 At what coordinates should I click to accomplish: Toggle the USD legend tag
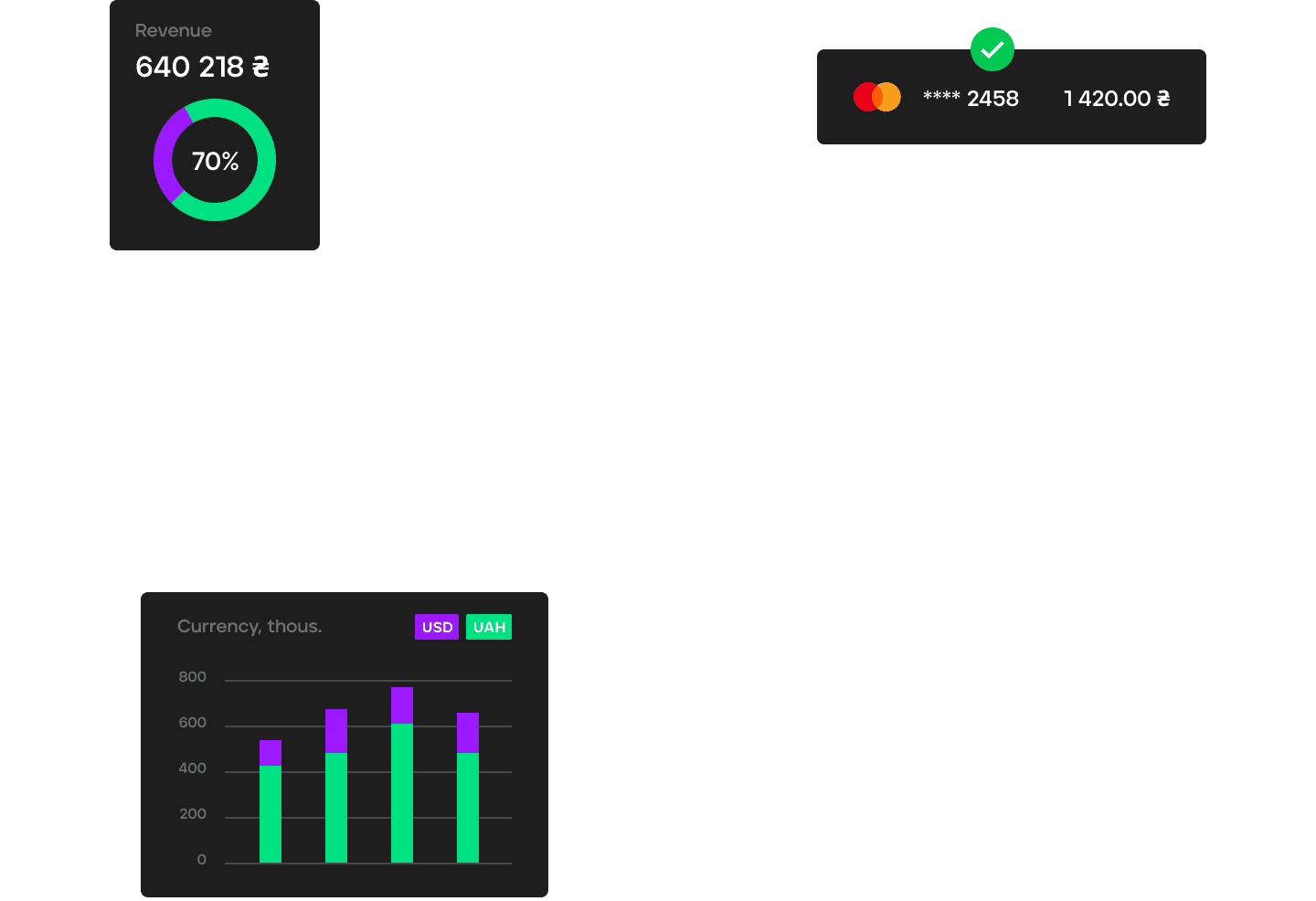coord(437,627)
